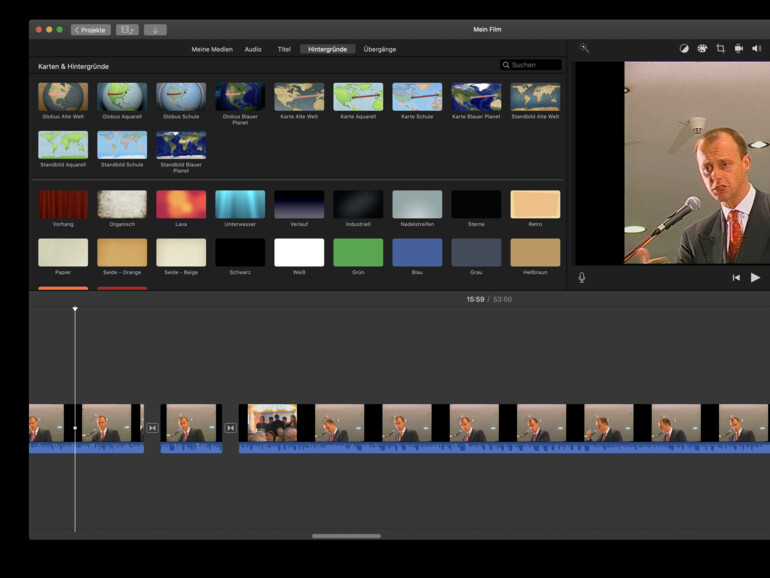Switch to the Übergänge tab
770x578 pixels.
pos(380,49)
